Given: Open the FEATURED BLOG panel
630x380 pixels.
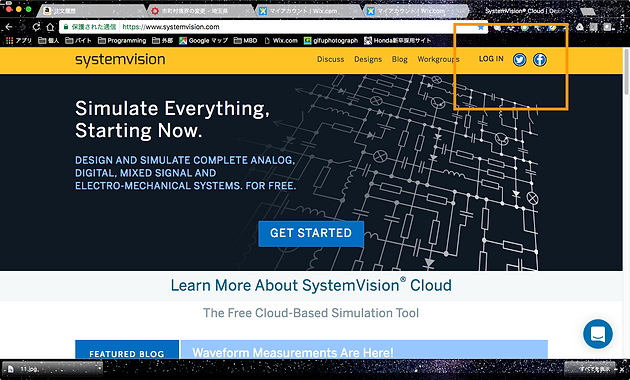Looking at the screenshot, I should pos(127,349).
